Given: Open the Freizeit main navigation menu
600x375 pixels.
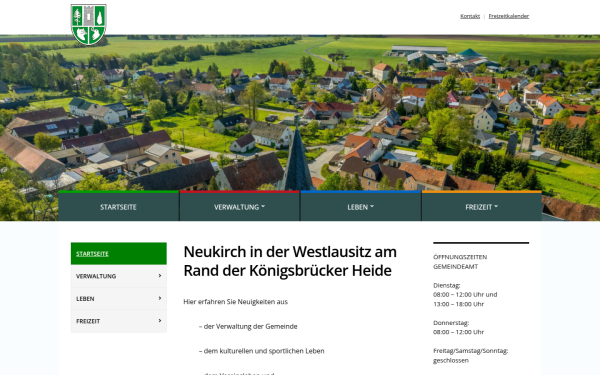Looking at the screenshot, I should [x=481, y=207].
